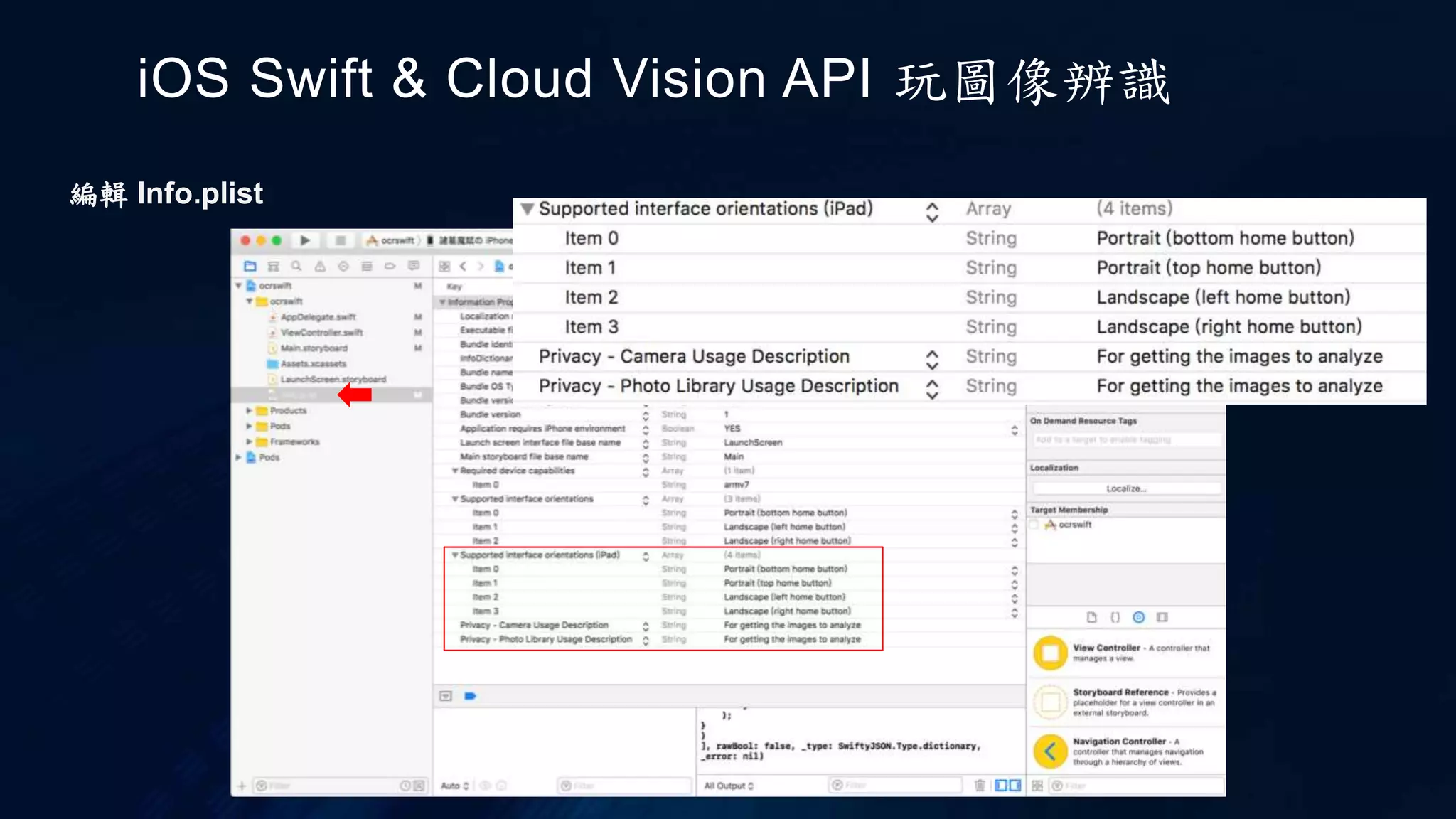
Task: Expand the Pods folder under ocrswift
Action: pyautogui.click(x=250, y=427)
